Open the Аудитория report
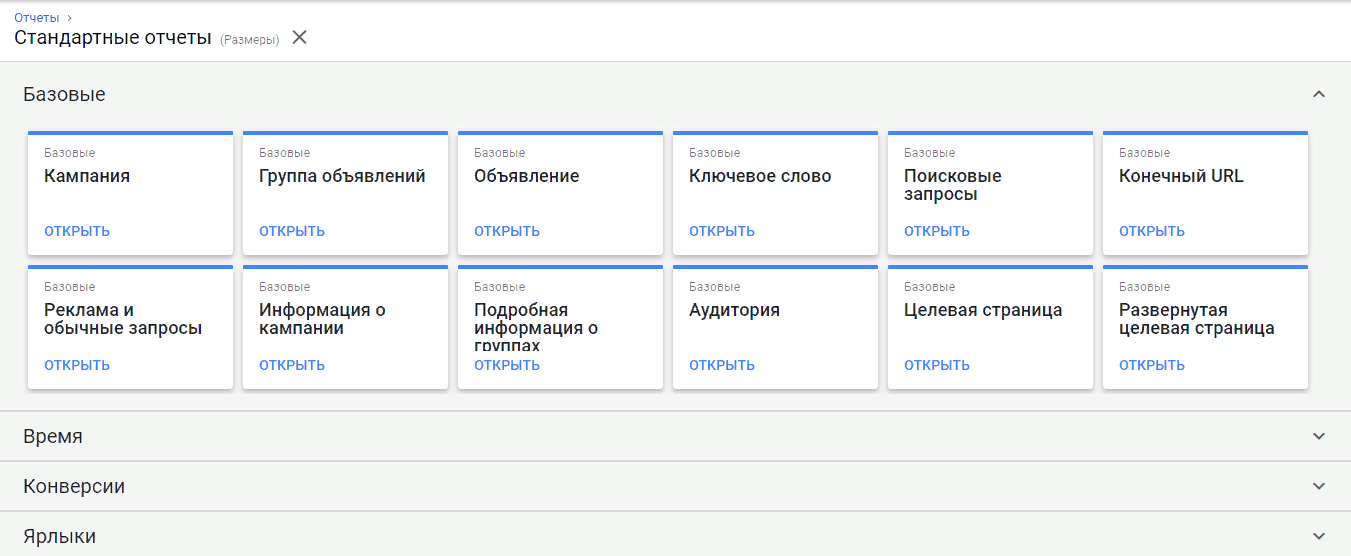This screenshot has width=1351, height=556. pyautogui.click(x=722, y=365)
